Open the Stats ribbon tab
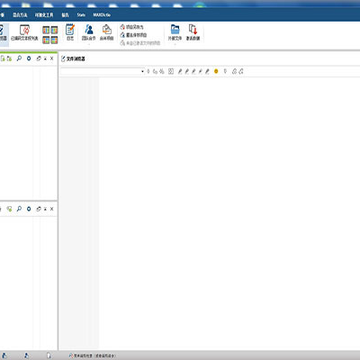 click(x=81, y=15)
